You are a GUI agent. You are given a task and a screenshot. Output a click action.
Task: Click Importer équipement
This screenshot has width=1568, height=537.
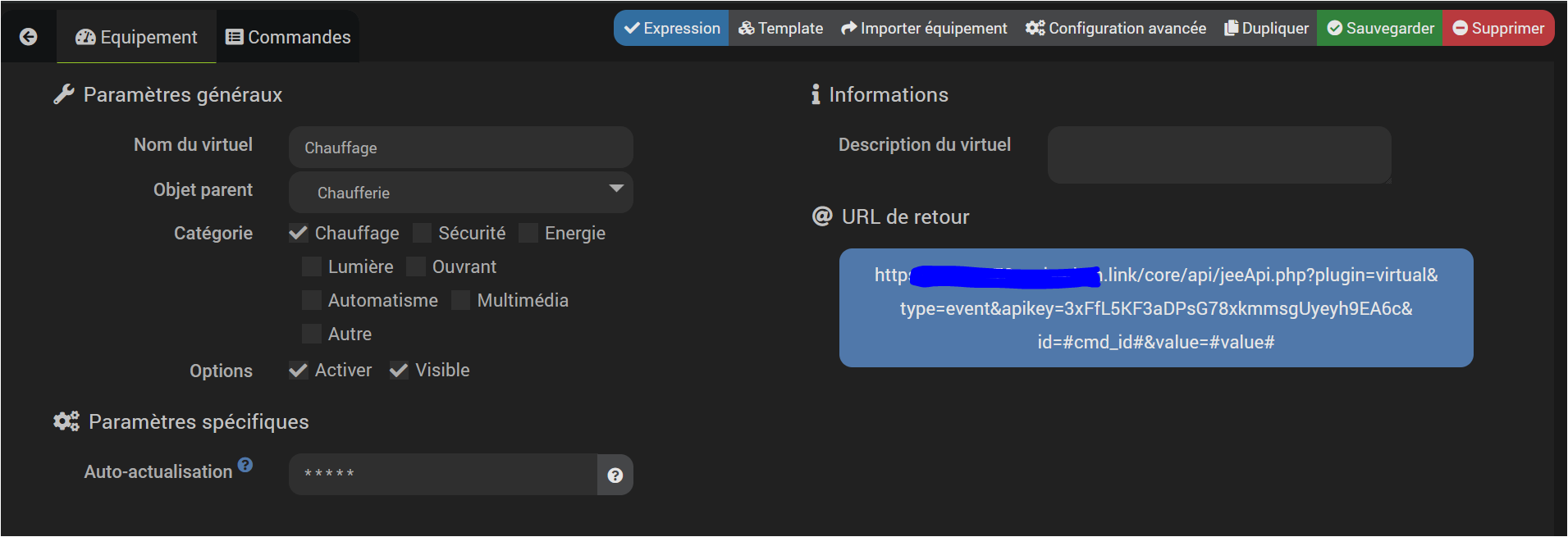tap(924, 29)
